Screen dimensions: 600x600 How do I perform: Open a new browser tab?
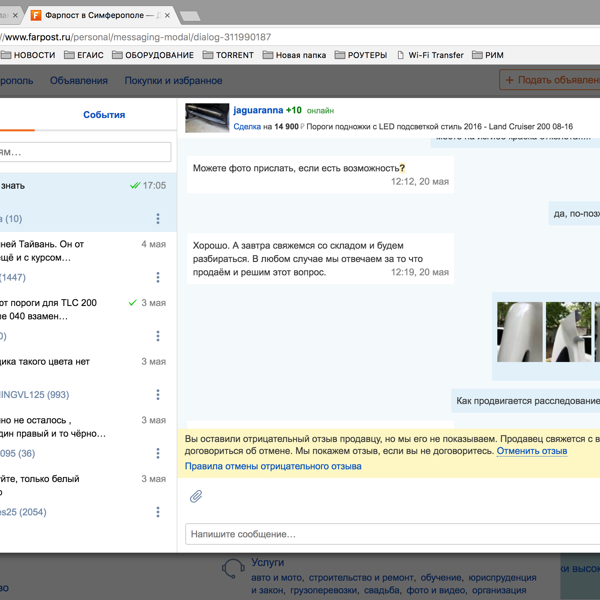(x=190, y=16)
